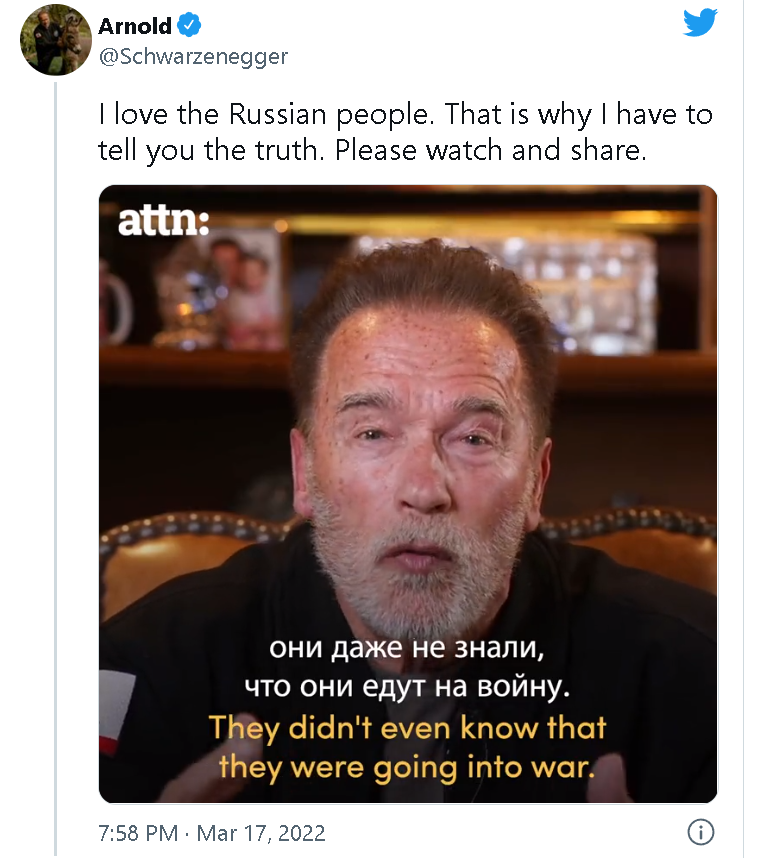Click the yellow English subtitle text
The image size is (782, 858).
[408, 746]
